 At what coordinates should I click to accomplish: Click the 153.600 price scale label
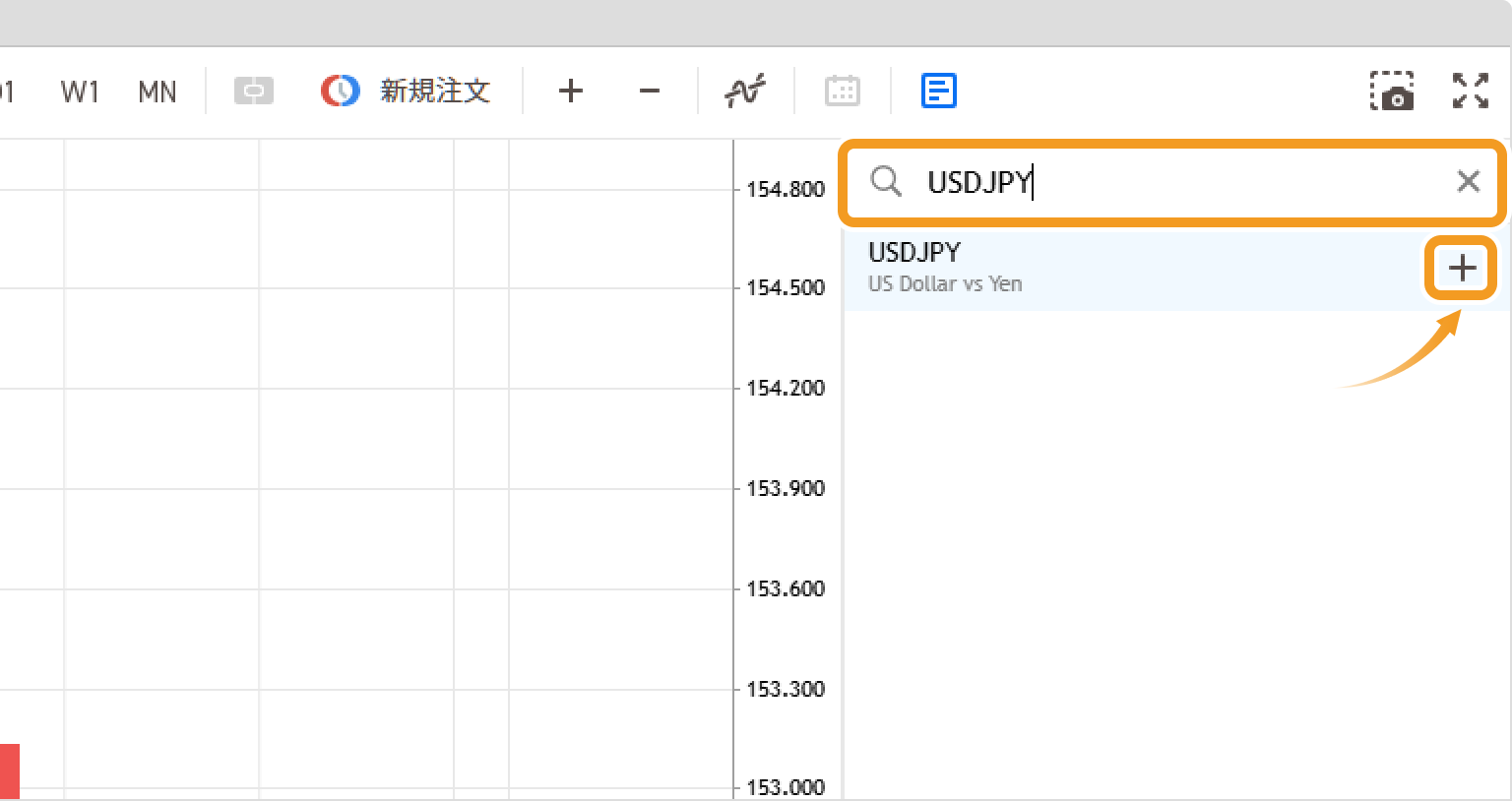point(786,589)
